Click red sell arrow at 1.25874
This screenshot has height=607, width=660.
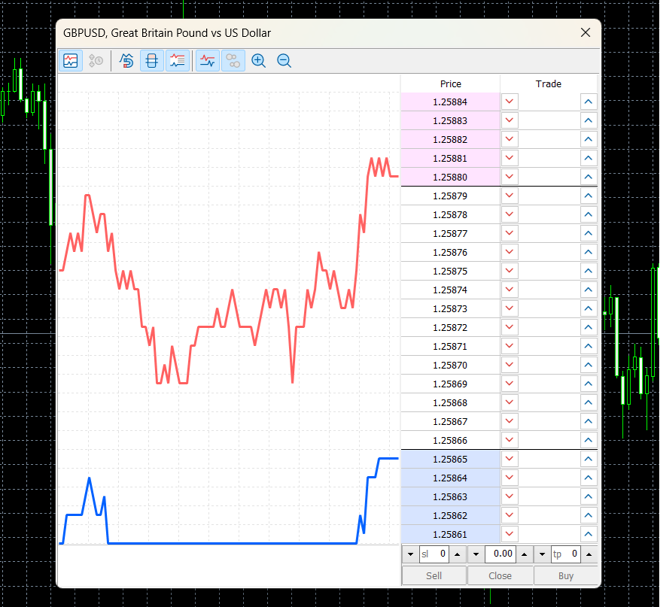click(x=509, y=290)
